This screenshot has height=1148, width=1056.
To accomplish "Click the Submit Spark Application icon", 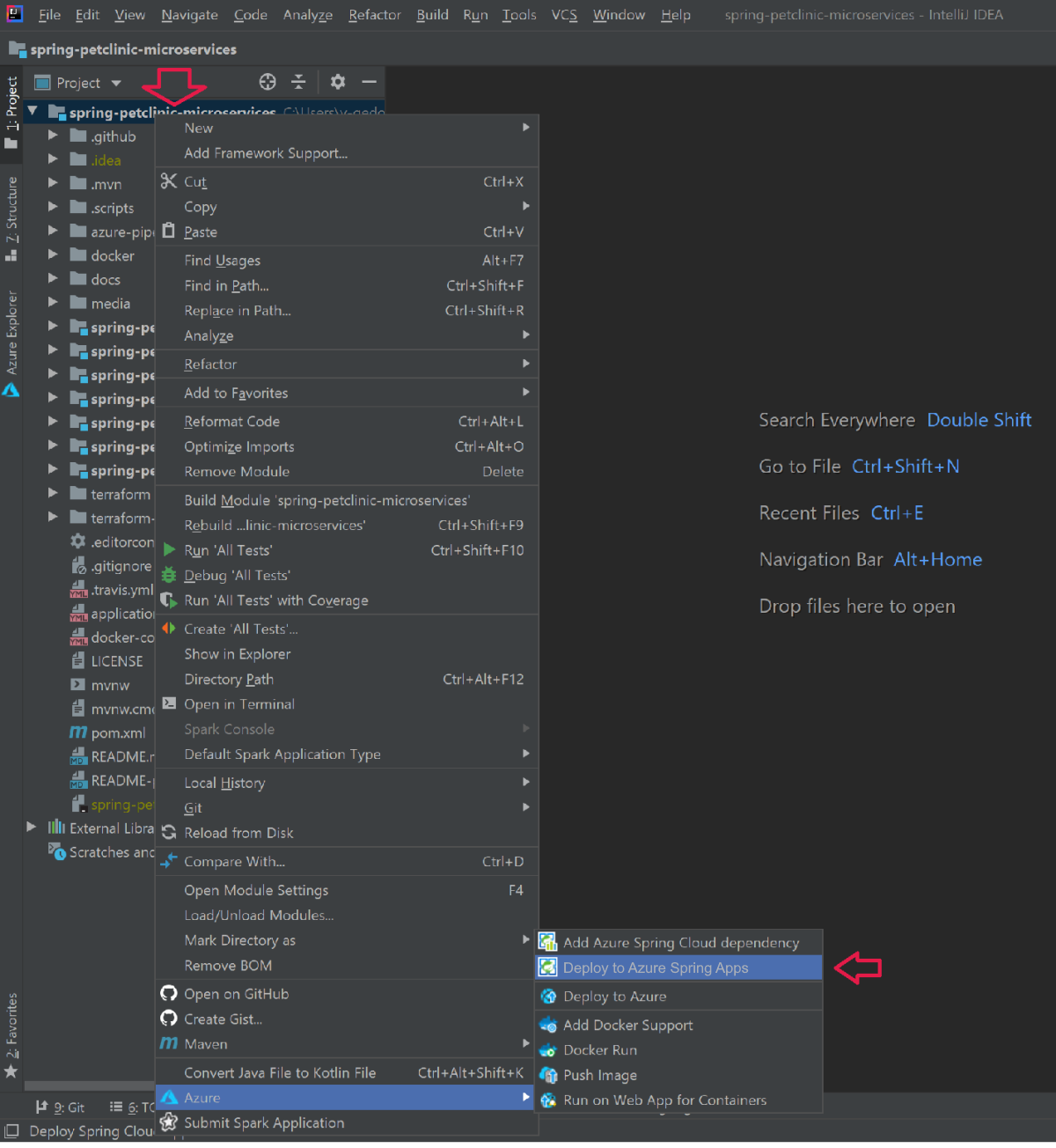I will pyautogui.click(x=169, y=1122).
